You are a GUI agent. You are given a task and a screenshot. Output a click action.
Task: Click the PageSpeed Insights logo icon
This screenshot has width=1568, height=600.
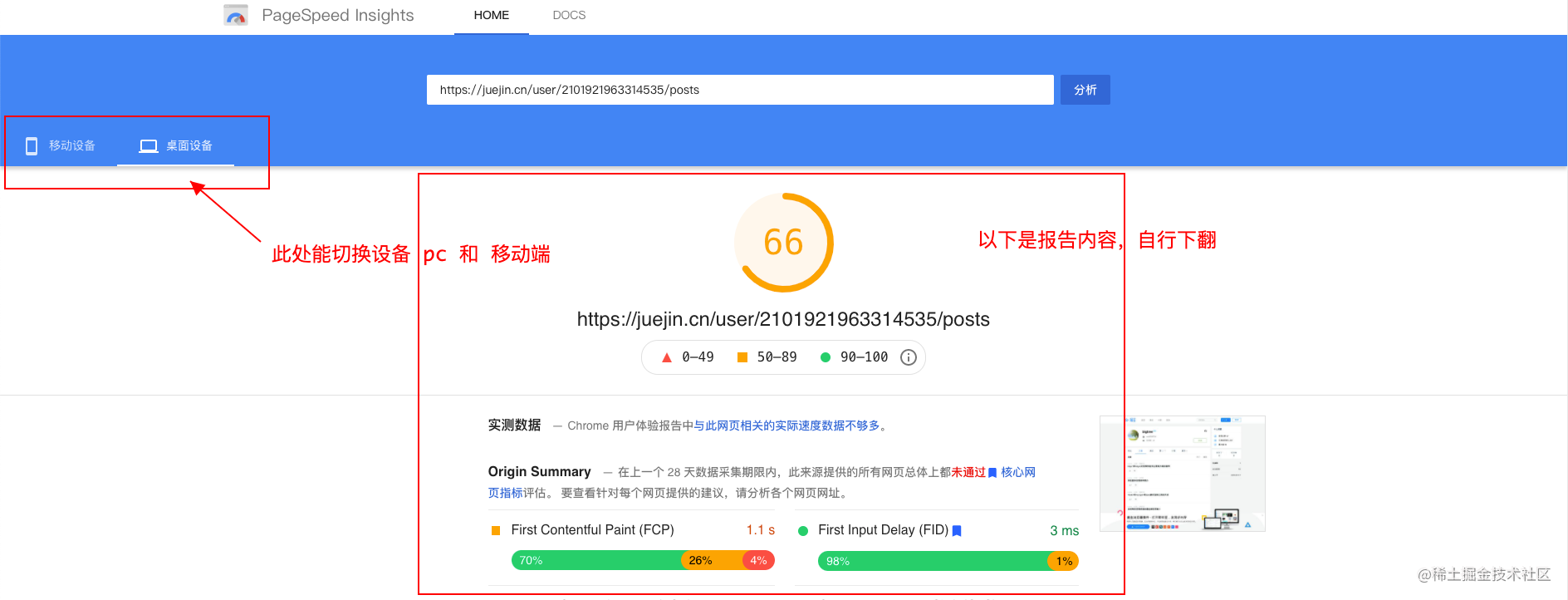click(236, 15)
